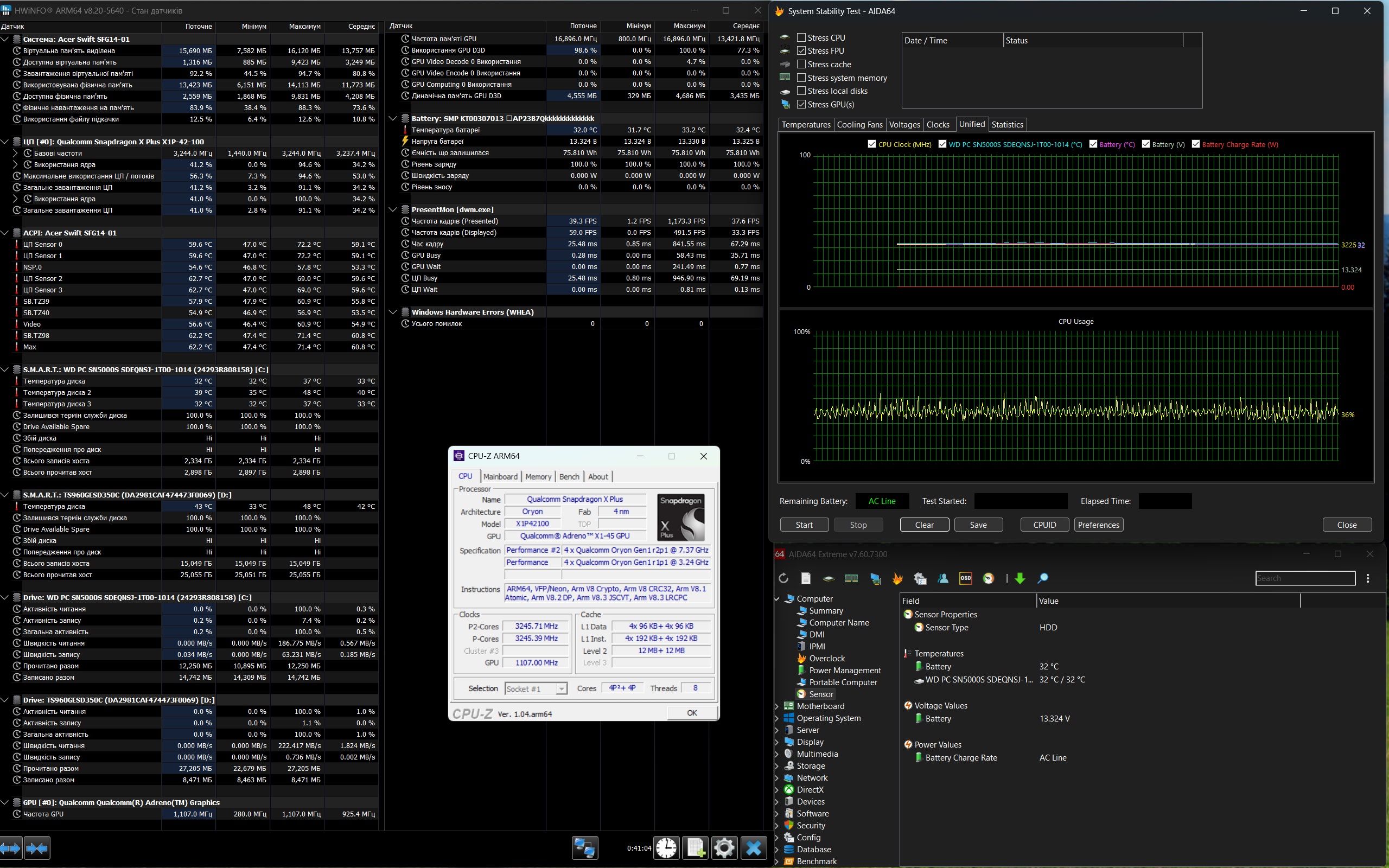Enable the Stress cache checkbox
The width and height of the screenshot is (1389, 868).
tap(801, 65)
